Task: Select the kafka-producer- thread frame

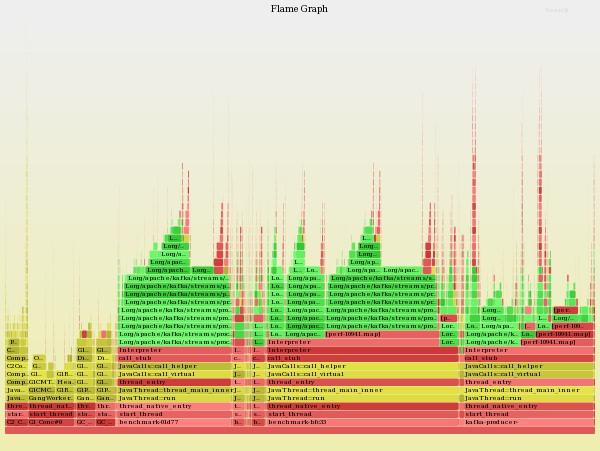Action: click(x=528, y=422)
